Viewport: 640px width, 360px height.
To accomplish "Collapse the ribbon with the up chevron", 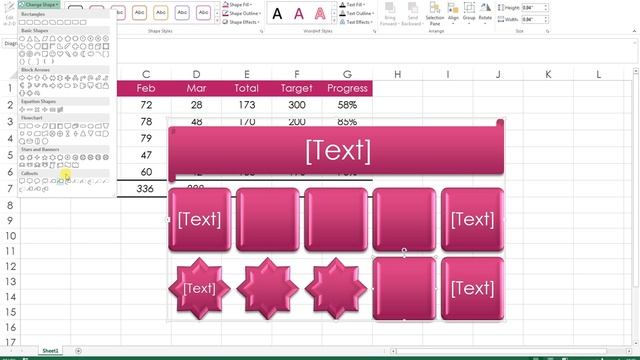I will coord(634,31).
